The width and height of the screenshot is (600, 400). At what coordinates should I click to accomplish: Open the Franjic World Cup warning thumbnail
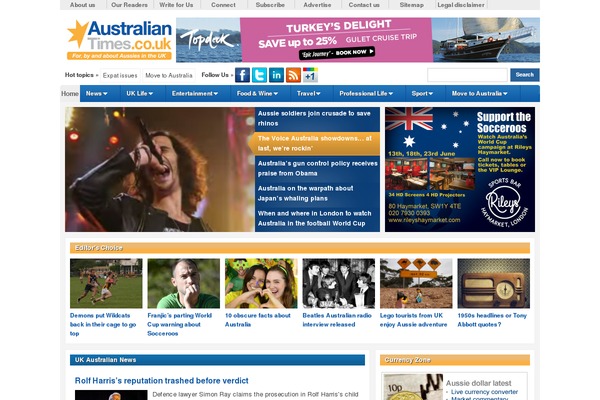coord(184,283)
